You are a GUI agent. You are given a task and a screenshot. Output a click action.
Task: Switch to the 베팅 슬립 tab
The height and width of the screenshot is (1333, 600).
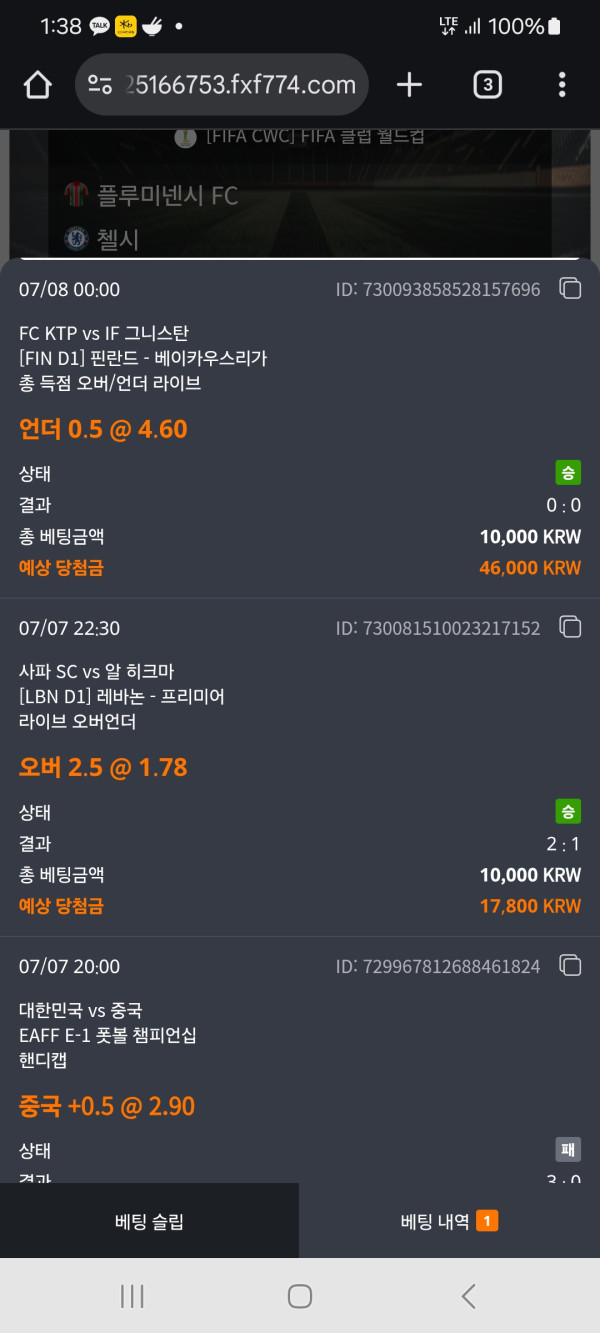(x=149, y=1221)
